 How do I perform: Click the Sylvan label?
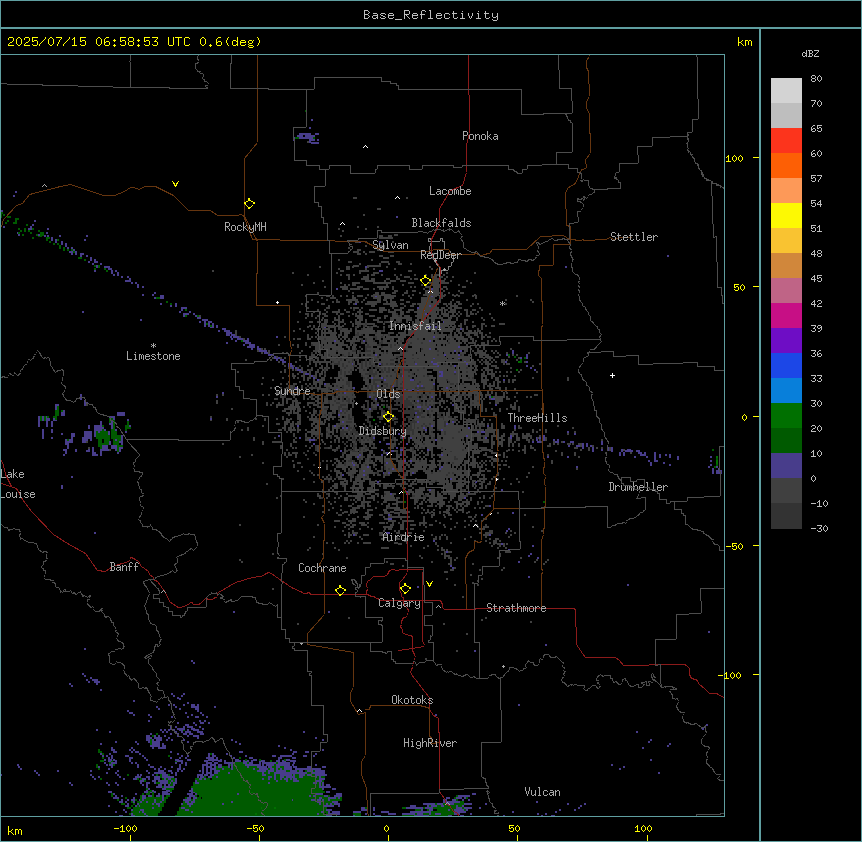[390, 245]
